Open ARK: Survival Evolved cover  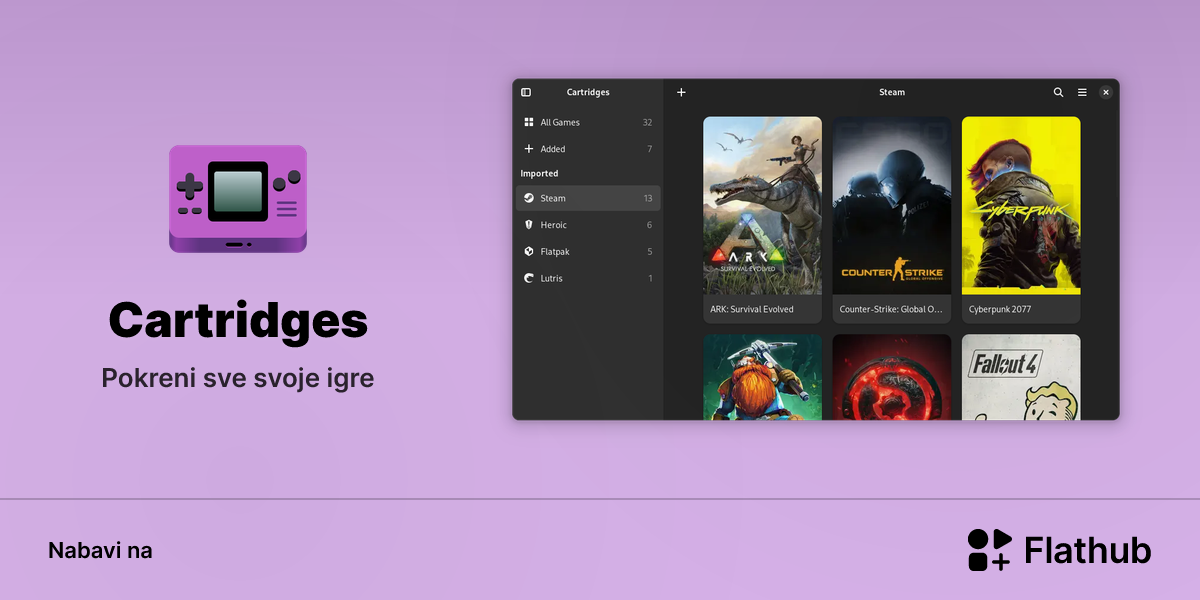(762, 206)
